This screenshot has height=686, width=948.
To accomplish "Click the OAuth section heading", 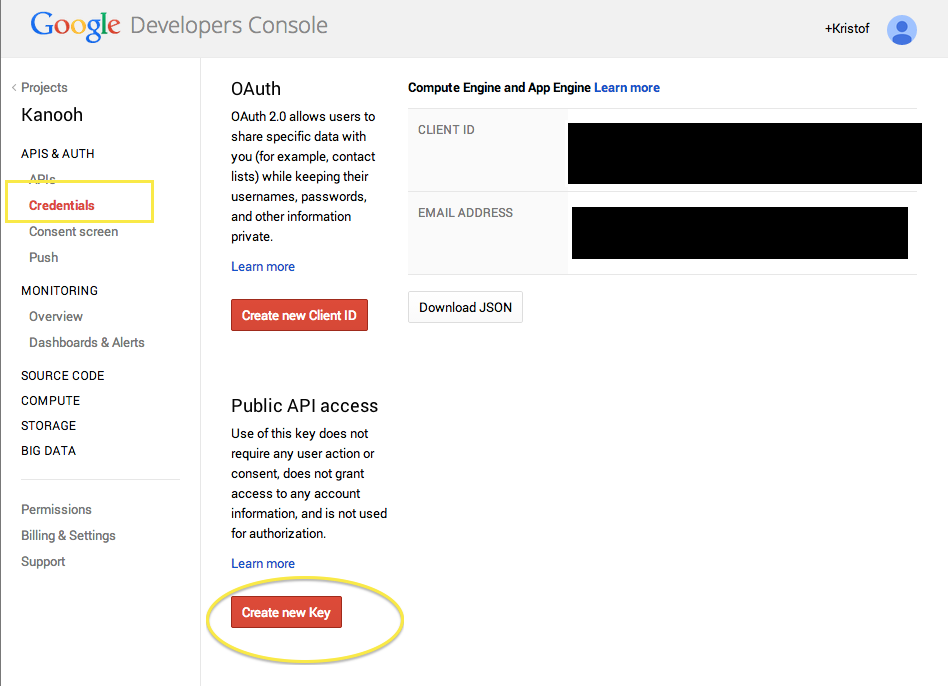I will (256, 89).
